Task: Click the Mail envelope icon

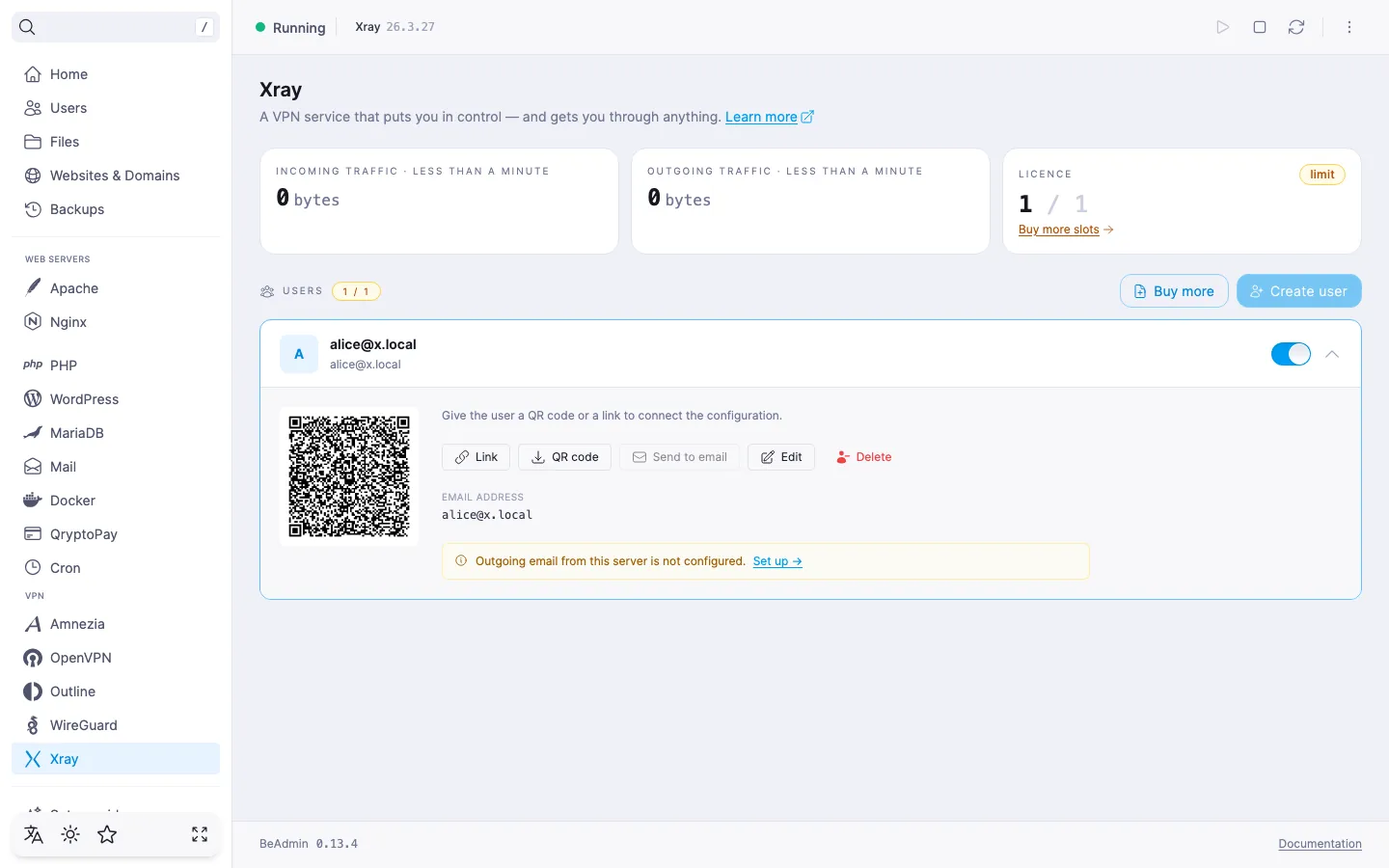Action: (33, 467)
